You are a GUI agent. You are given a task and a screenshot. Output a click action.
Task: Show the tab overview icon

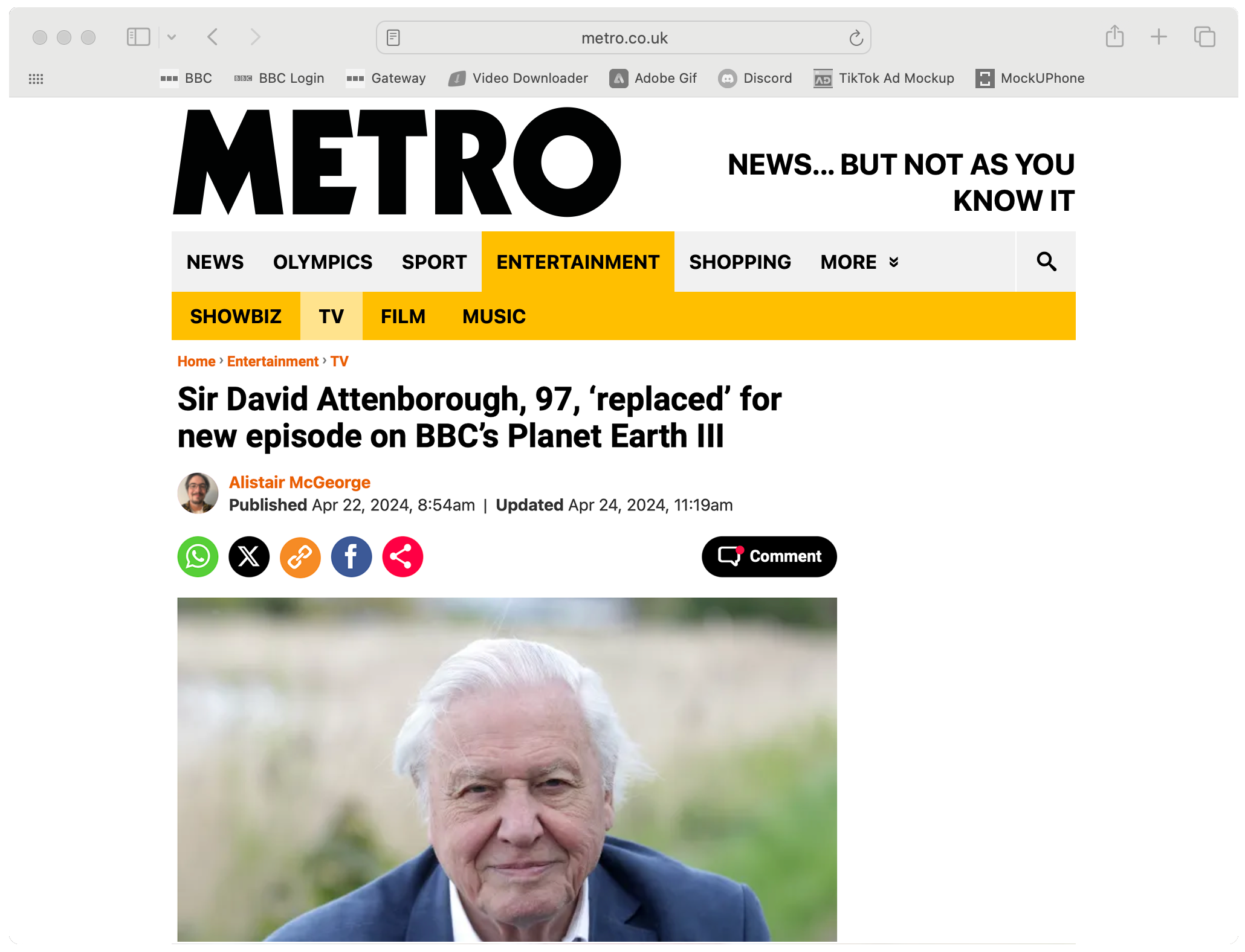coord(1205,37)
